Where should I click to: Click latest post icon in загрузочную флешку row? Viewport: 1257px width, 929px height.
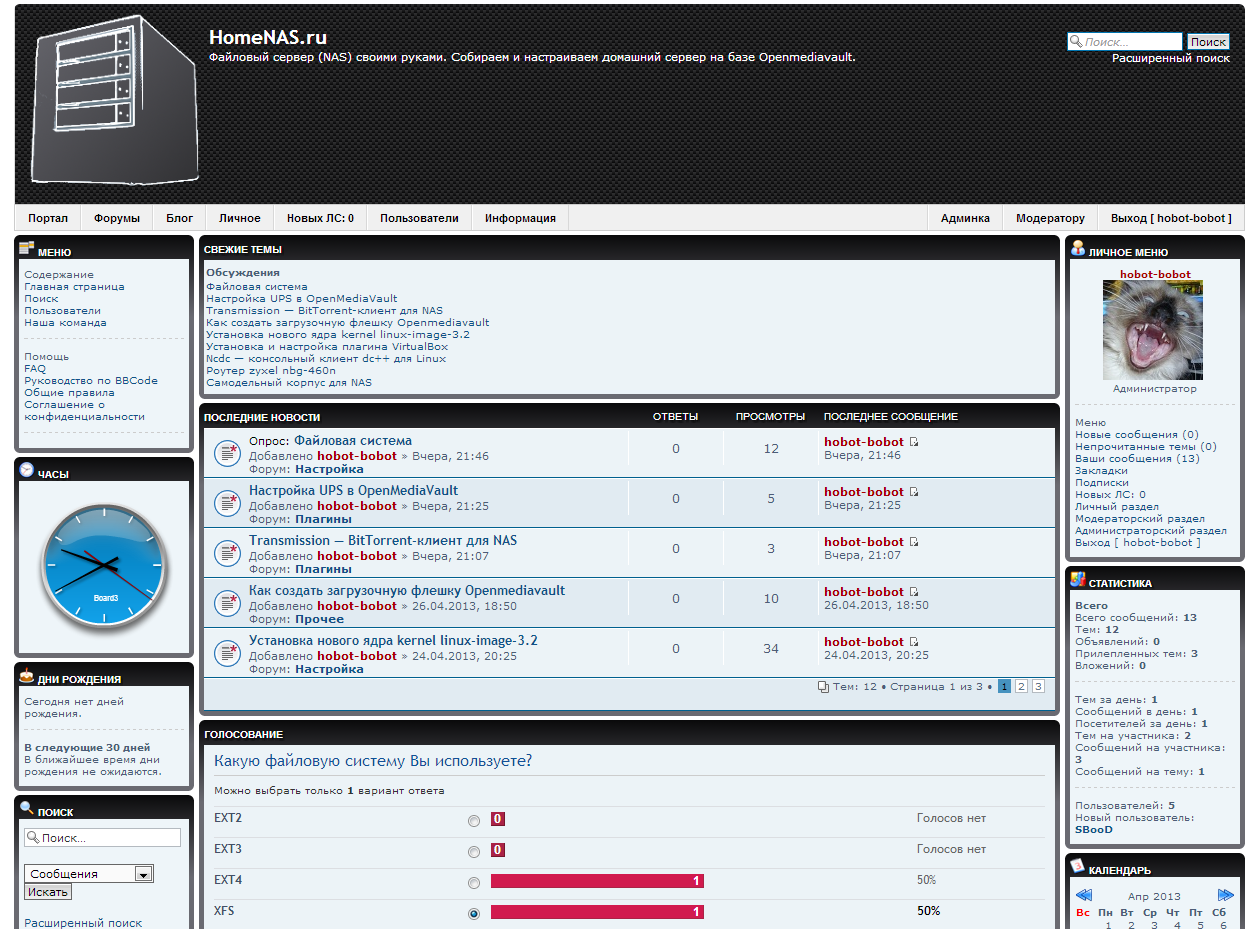[x=913, y=592]
